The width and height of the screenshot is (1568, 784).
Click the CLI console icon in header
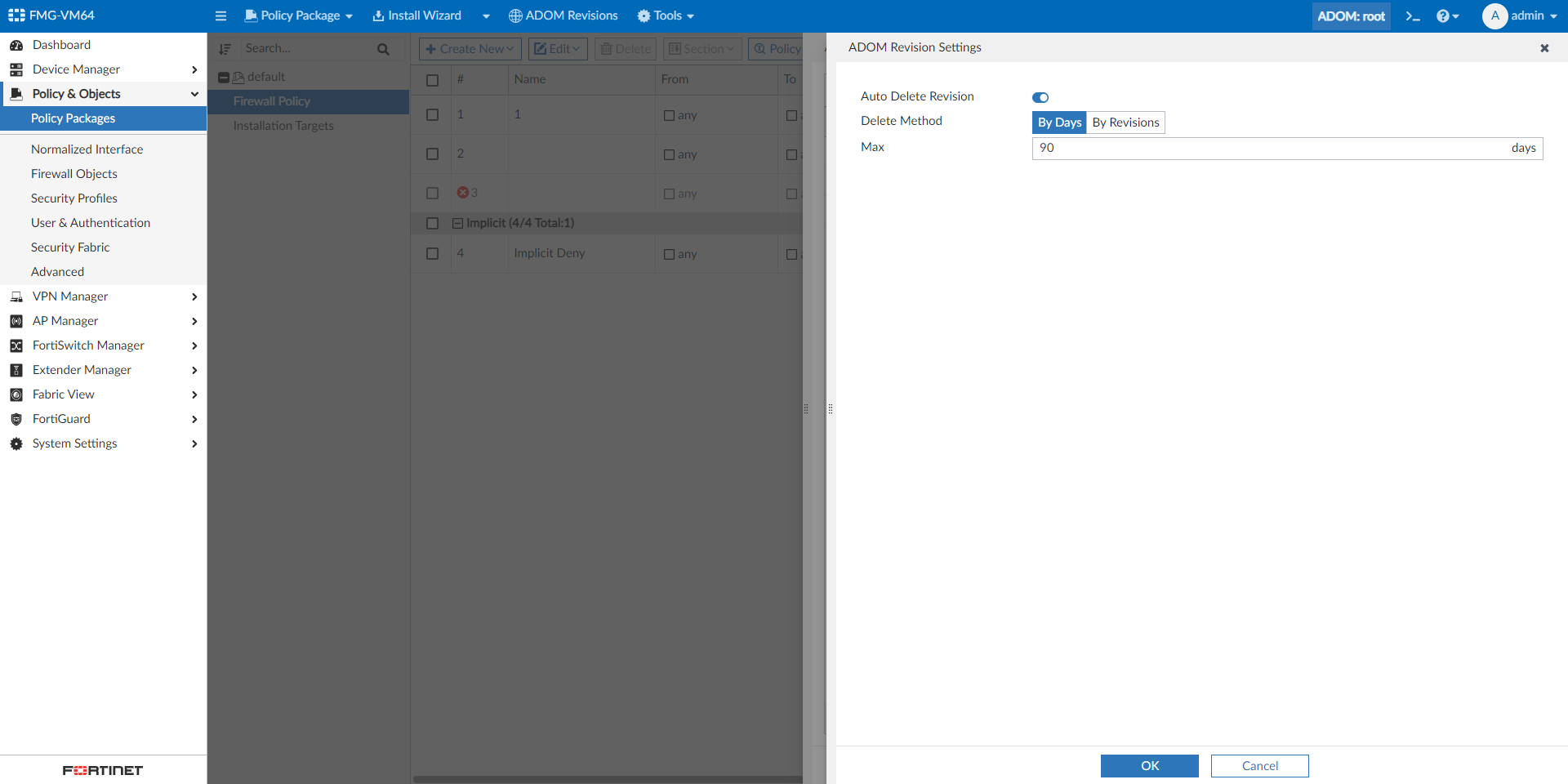click(x=1413, y=16)
